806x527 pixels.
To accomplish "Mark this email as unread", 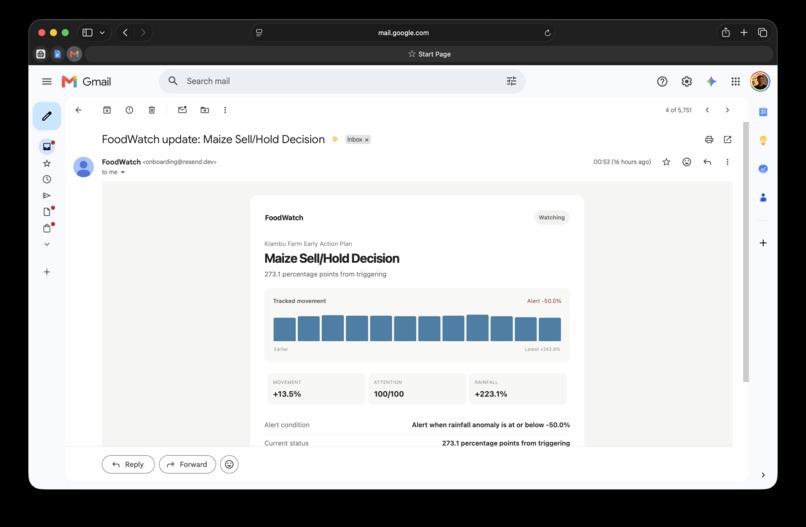I will tap(182, 110).
